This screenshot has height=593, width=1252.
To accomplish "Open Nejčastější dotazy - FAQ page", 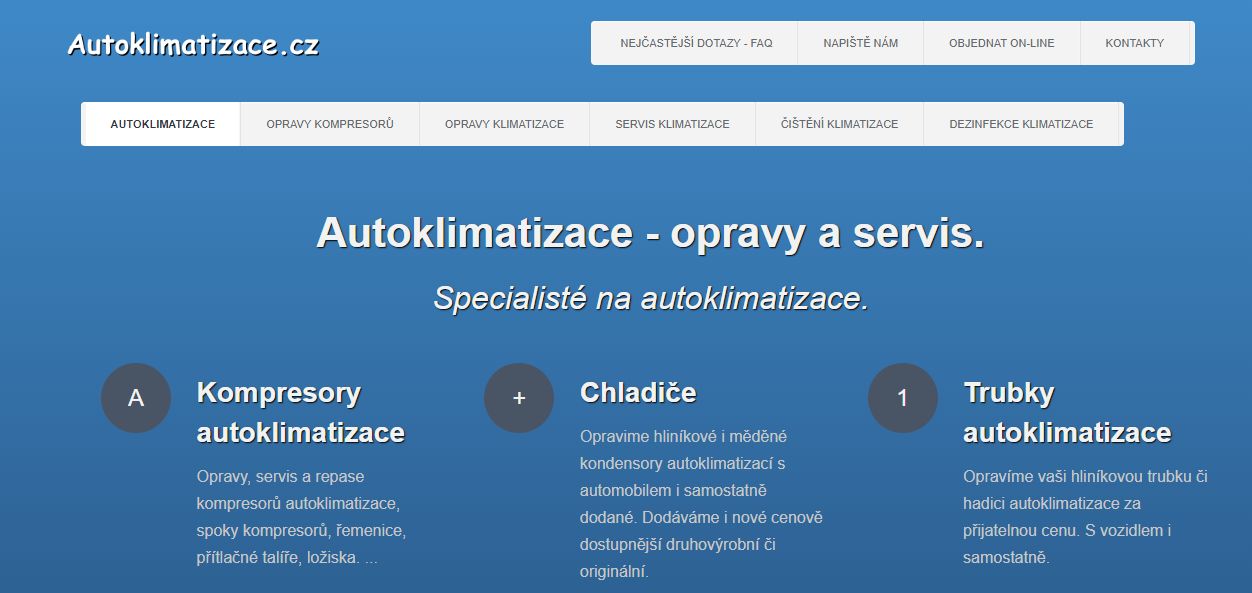I will click(x=696, y=43).
